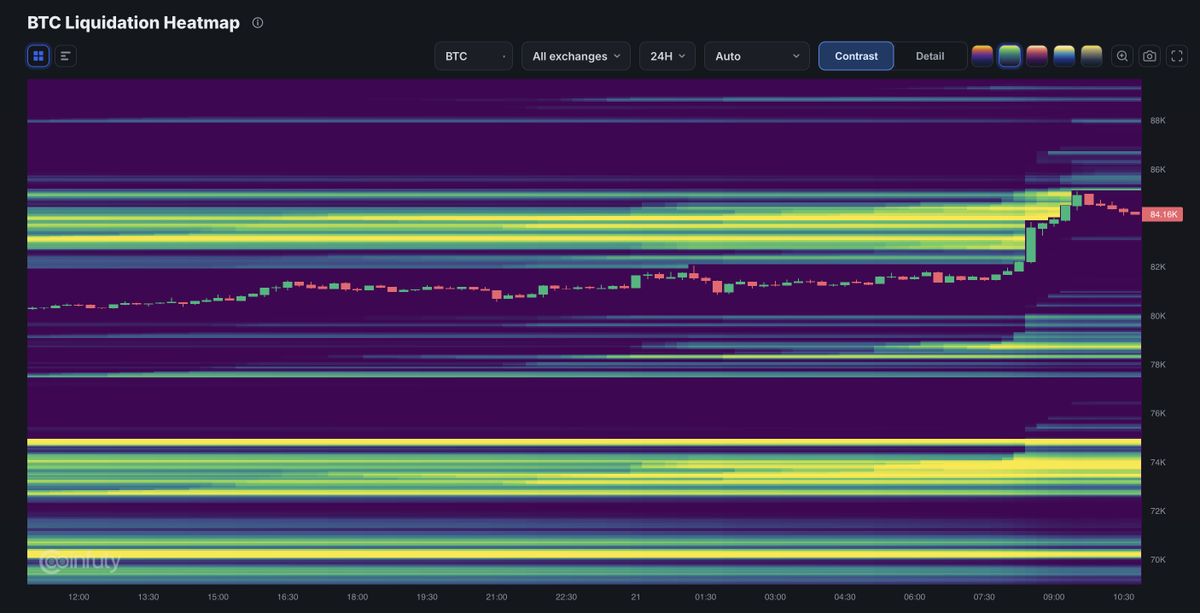Open the Auto scale dropdown
This screenshot has width=1200, height=613.
pos(757,56)
